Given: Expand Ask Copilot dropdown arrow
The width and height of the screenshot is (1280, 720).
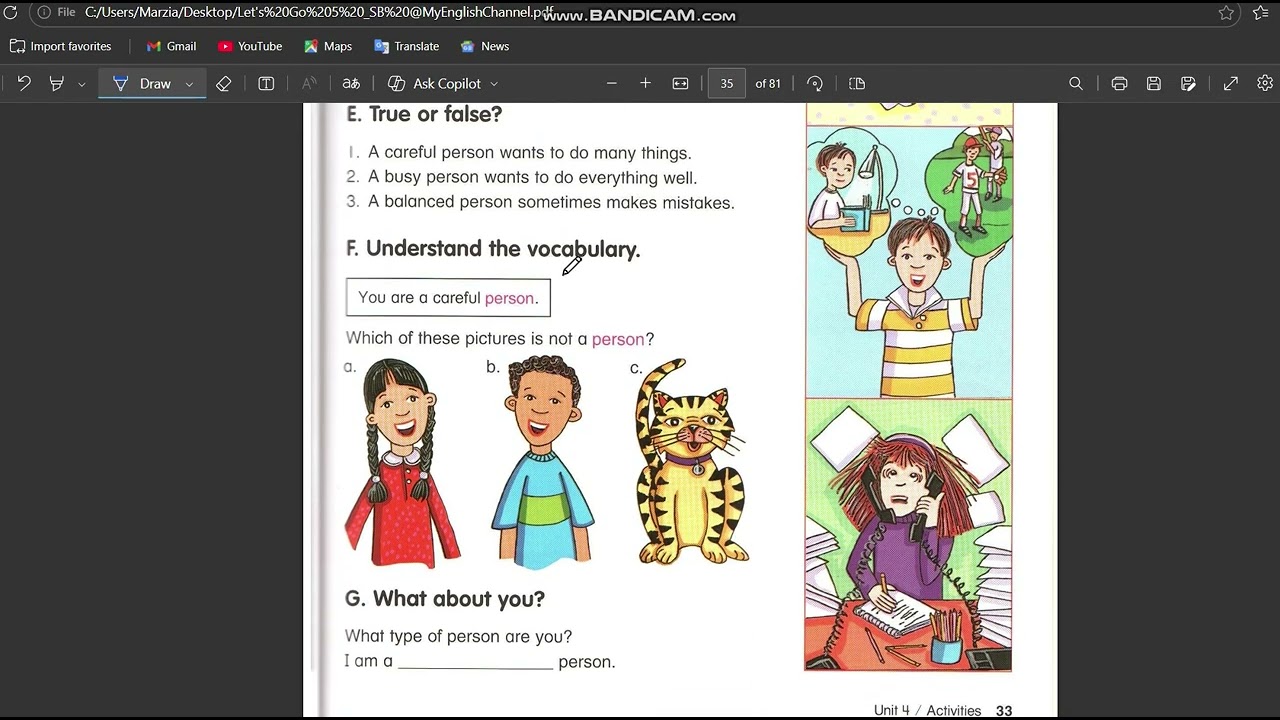Looking at the screenshot, I should 494,84.
